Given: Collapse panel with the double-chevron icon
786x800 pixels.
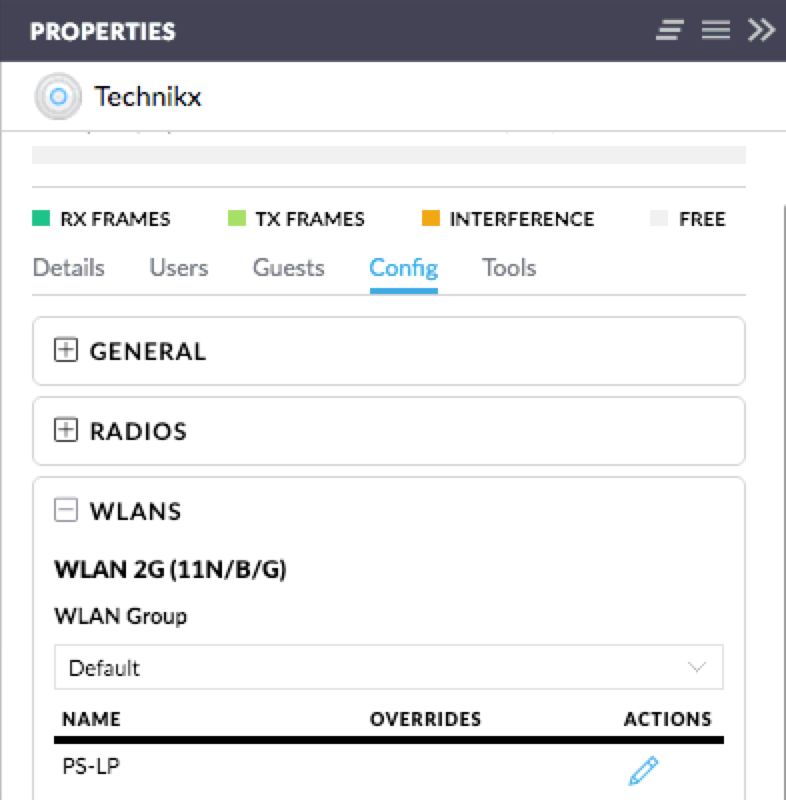Looking at the screenshot, I should click(x=761, y=31).
